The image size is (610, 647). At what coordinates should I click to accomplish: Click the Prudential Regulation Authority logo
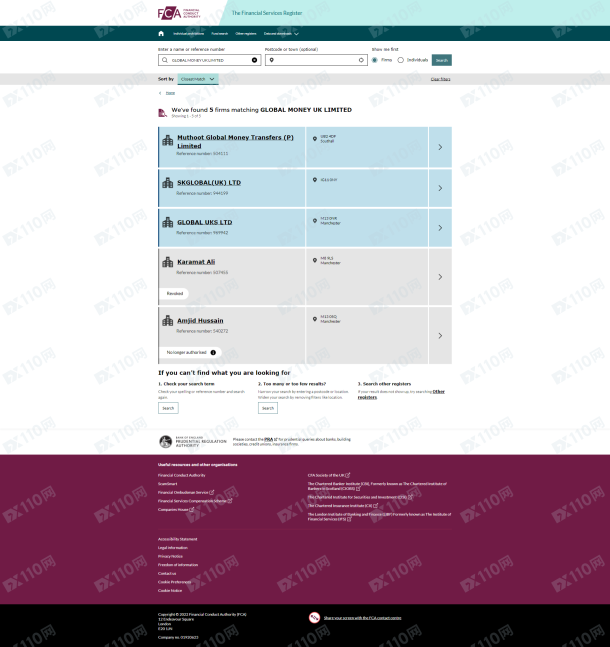(x=193, y=442)
